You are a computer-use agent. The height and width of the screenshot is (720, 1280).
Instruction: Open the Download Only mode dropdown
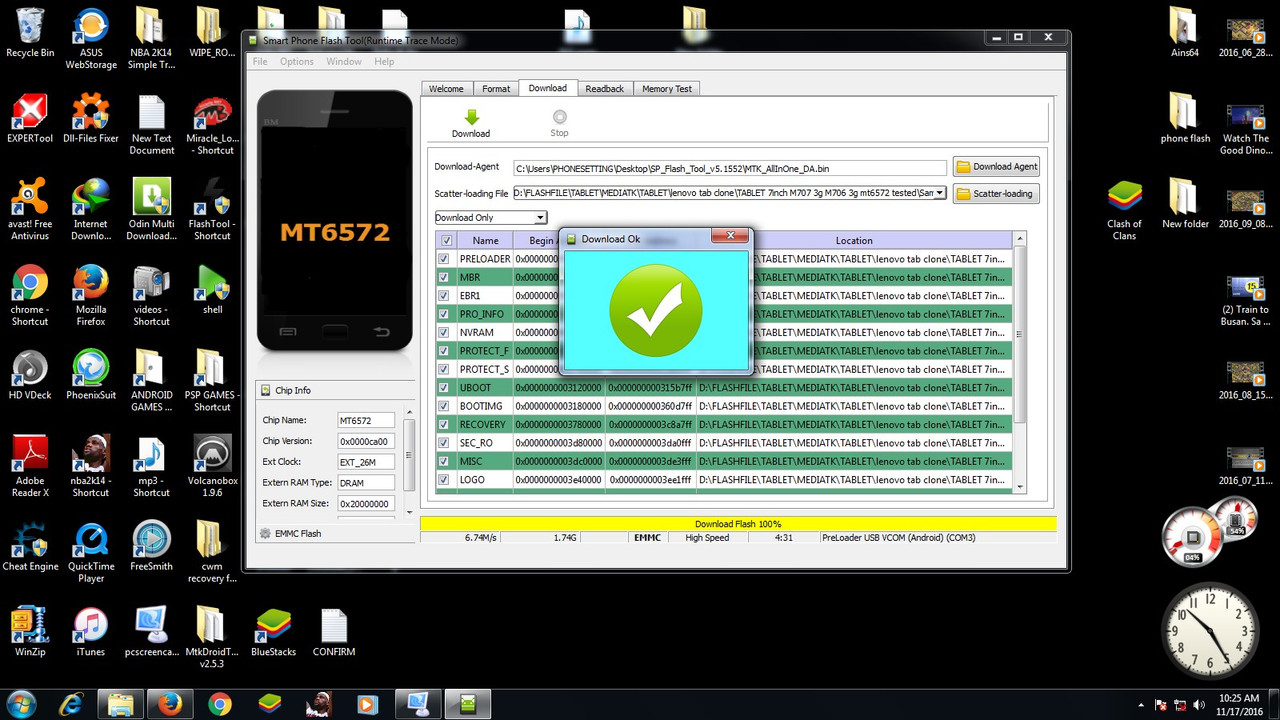pos(541,217)
